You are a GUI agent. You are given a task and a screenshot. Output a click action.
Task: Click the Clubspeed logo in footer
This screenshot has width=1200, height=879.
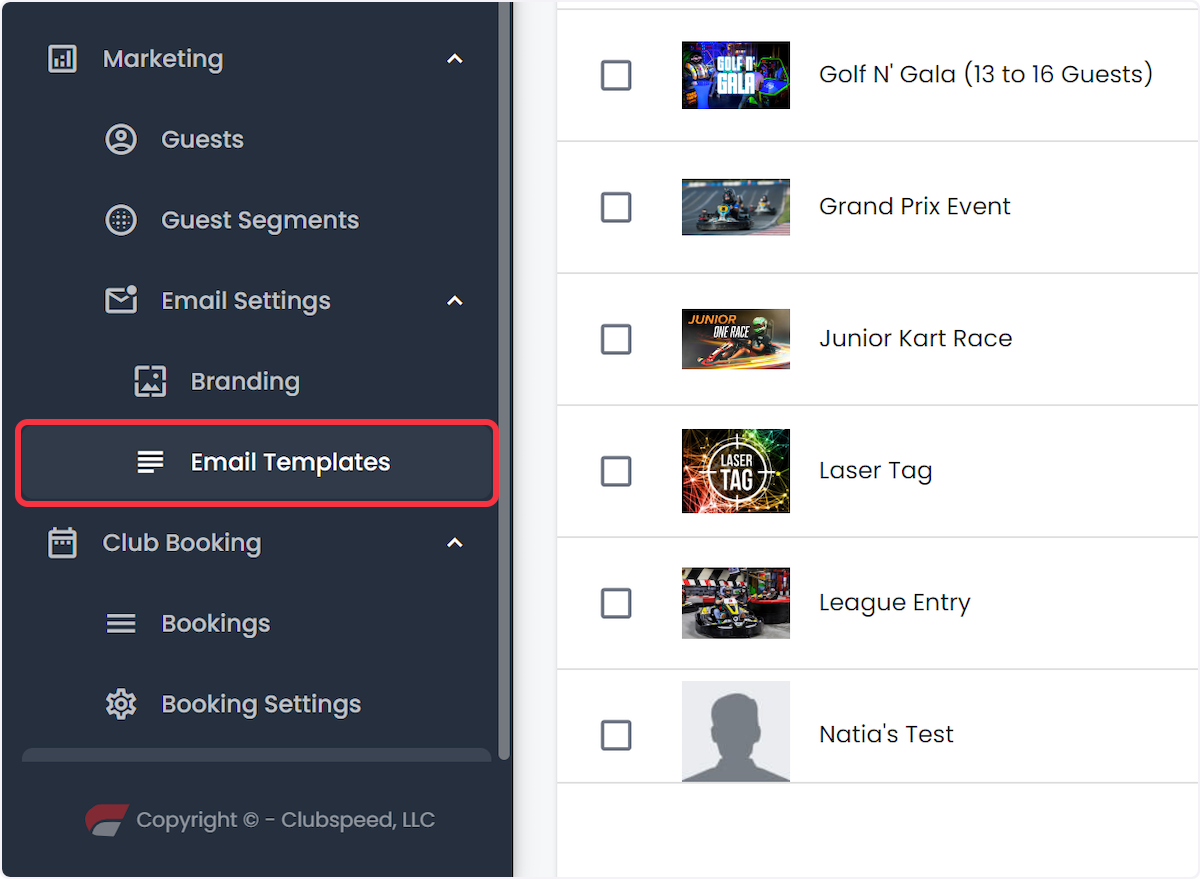click(107, 820)
